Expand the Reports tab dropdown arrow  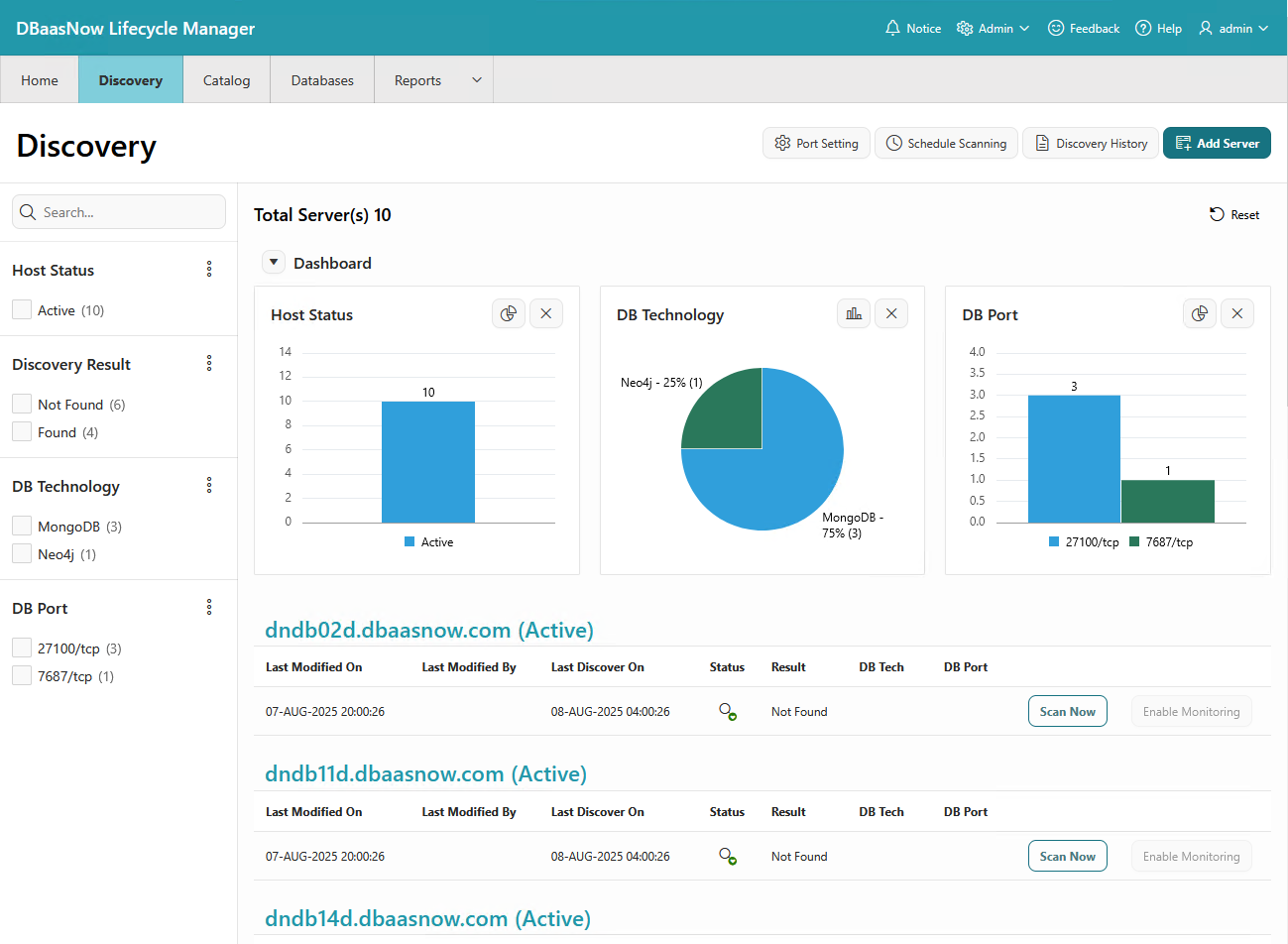pos(476,80)
